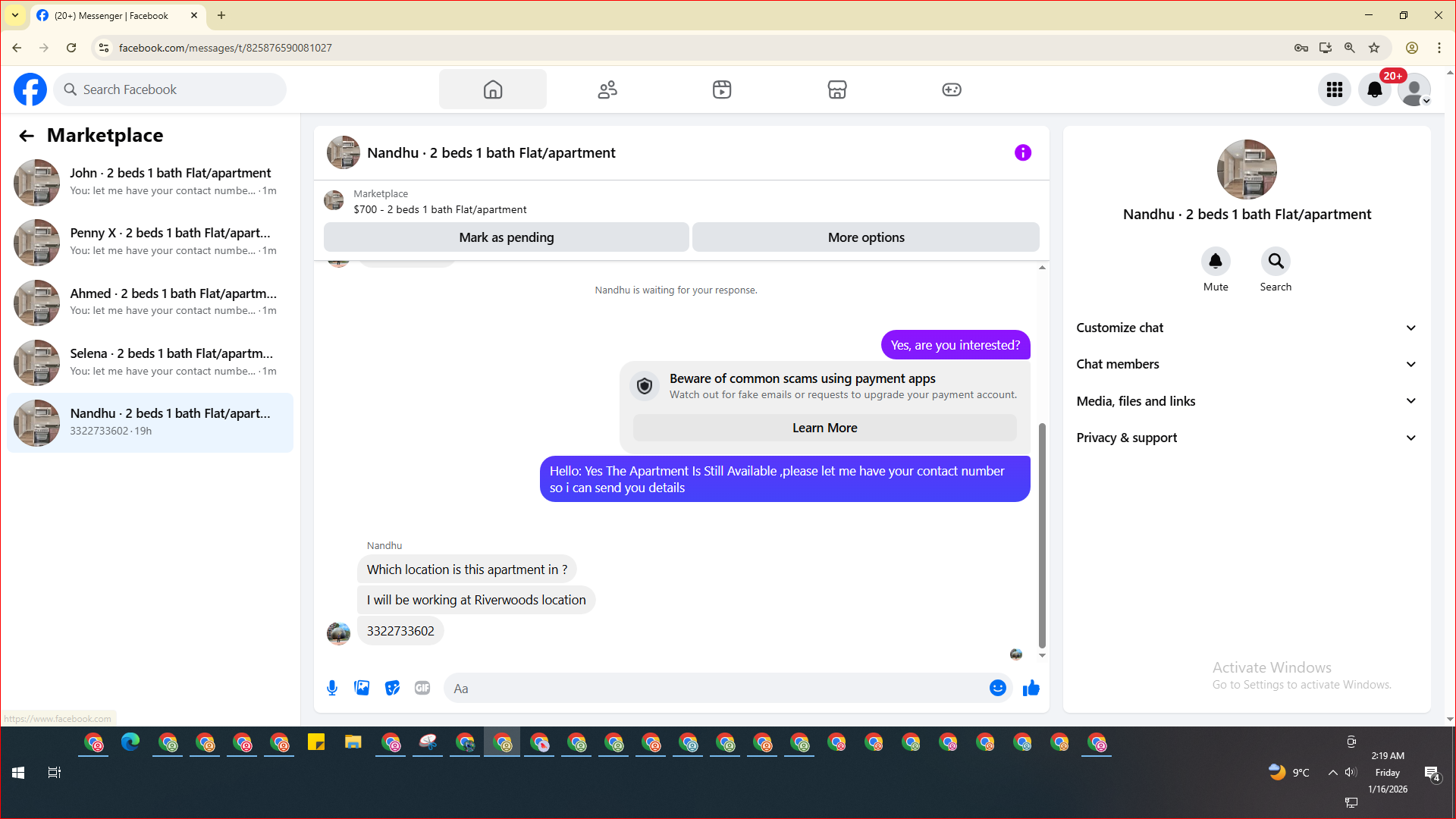
Task: Send a thumbs-up like
Action: click(x=1031, y=688)
